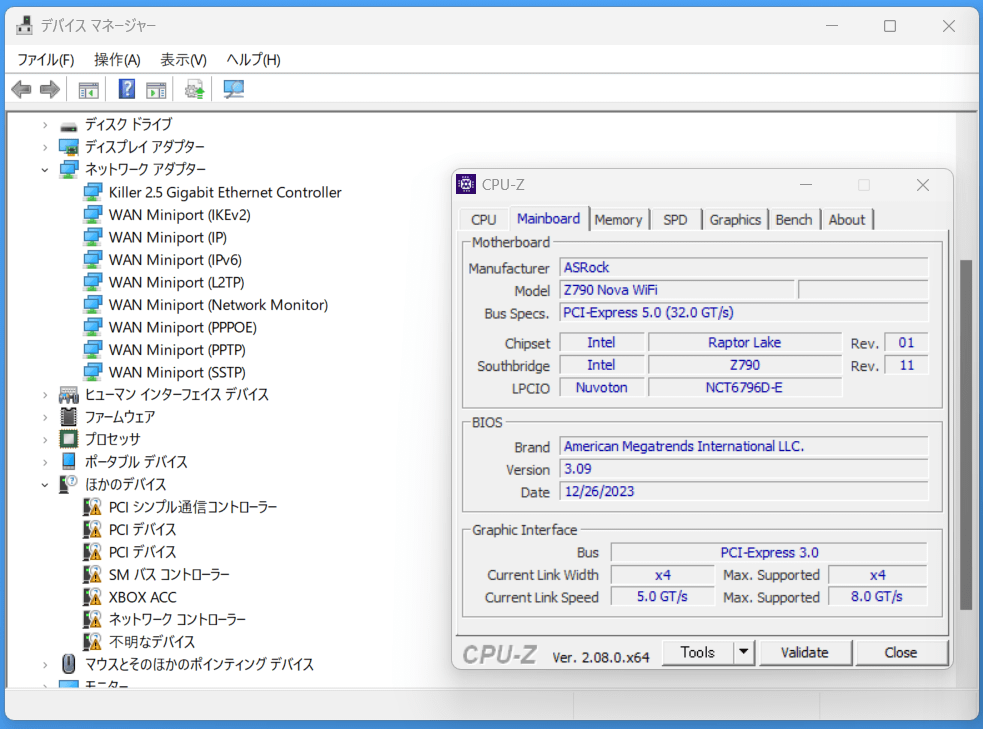Screen dimensions: 983x729
Task: Click the ディスク ドライブ drive icon
Action: (68, 126)
